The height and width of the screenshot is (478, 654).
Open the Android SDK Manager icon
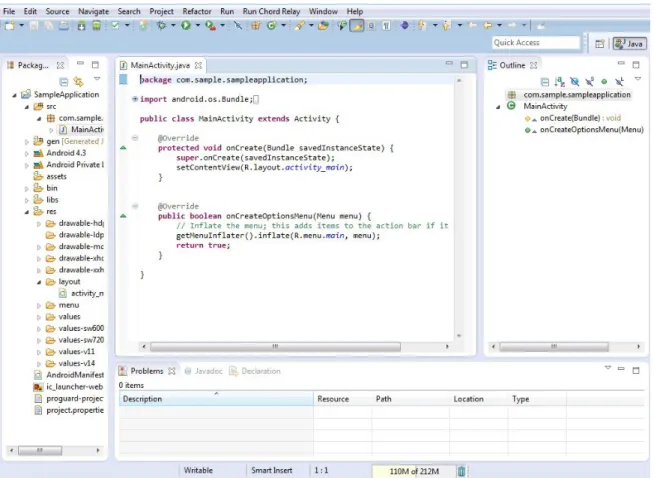pos(81,26)
